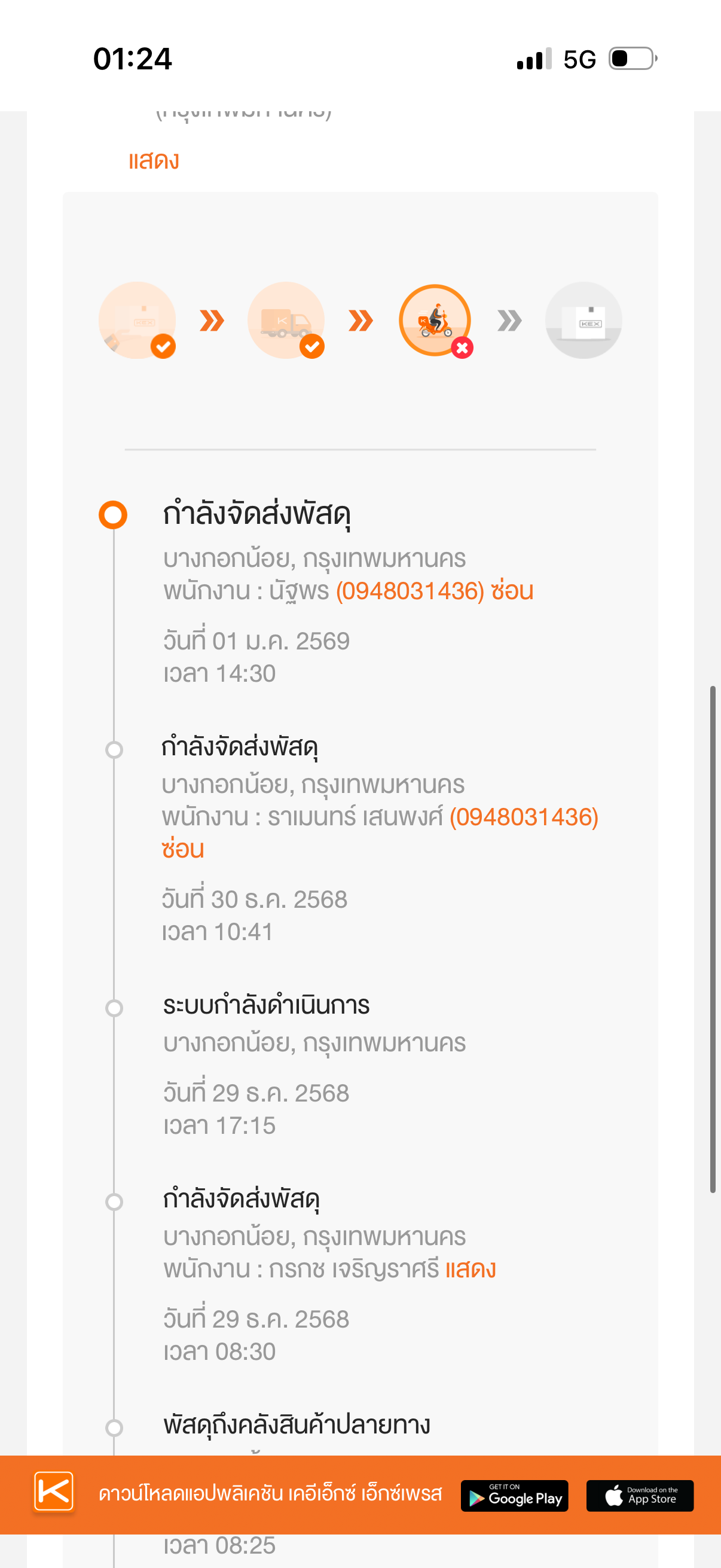Tap the page scrollbar on the right
The width and height of the screenshot is (721, 1568).
click(x=713, y=938)
